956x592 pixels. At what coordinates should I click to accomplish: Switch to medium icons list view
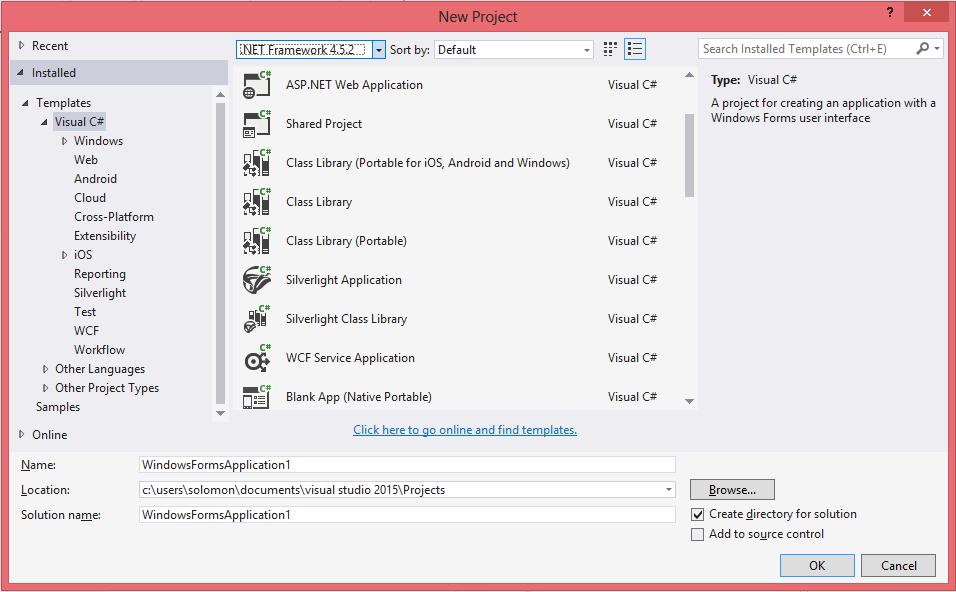(635, 49)
